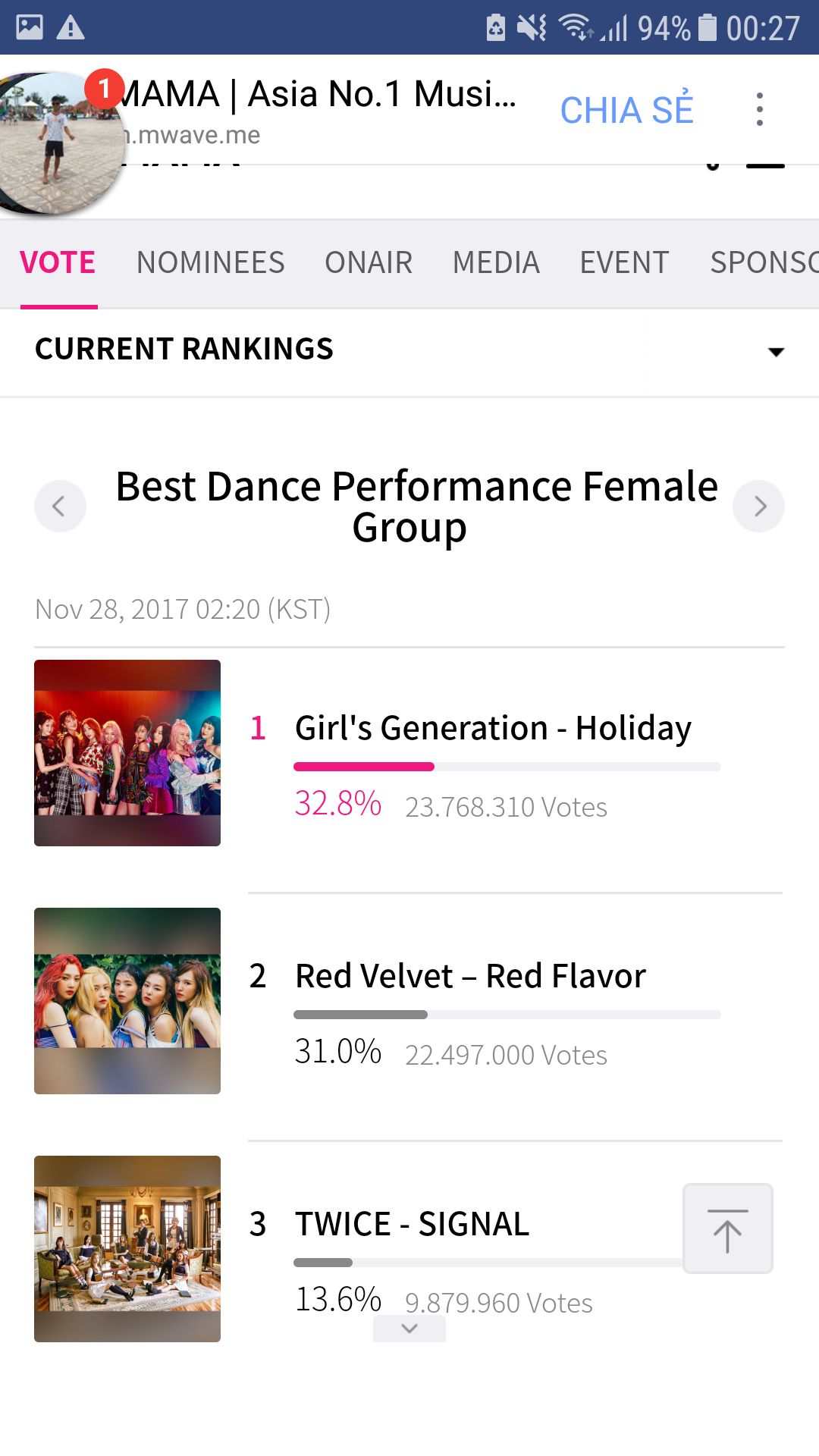Select the VOTE tab
Image resolution: width=819 pixels, height=1456 pixels.
58,263
